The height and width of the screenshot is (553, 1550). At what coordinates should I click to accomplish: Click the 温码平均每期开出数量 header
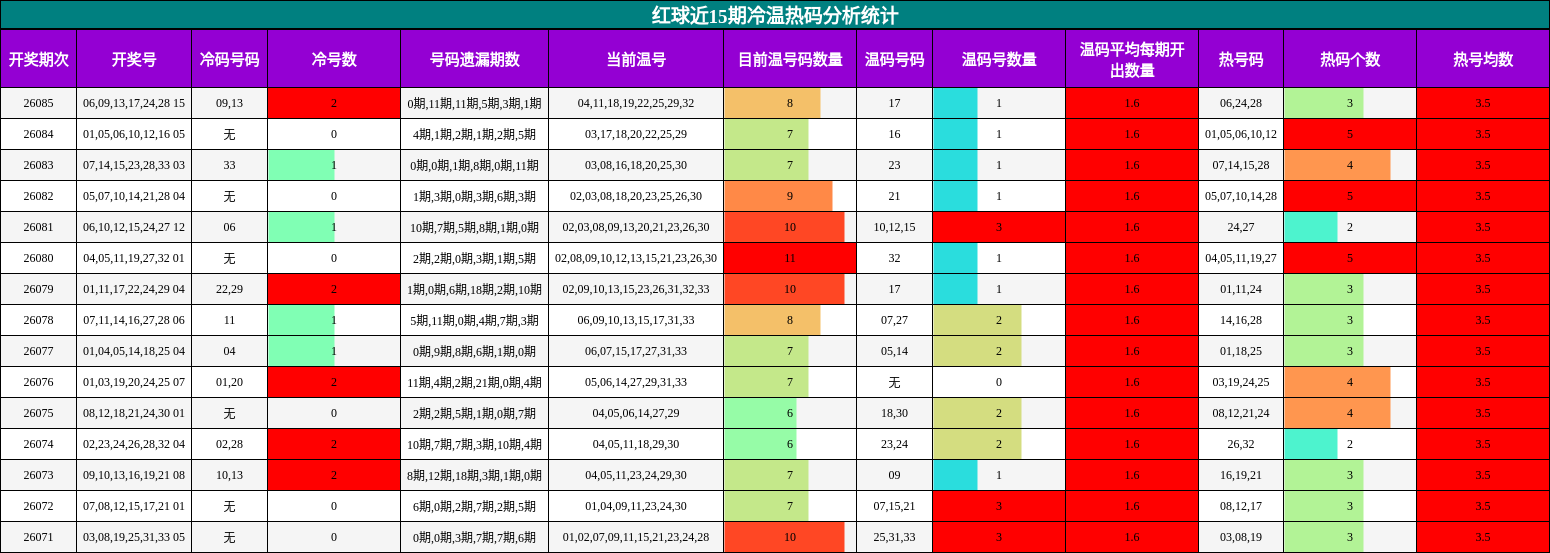[1132, 59]
